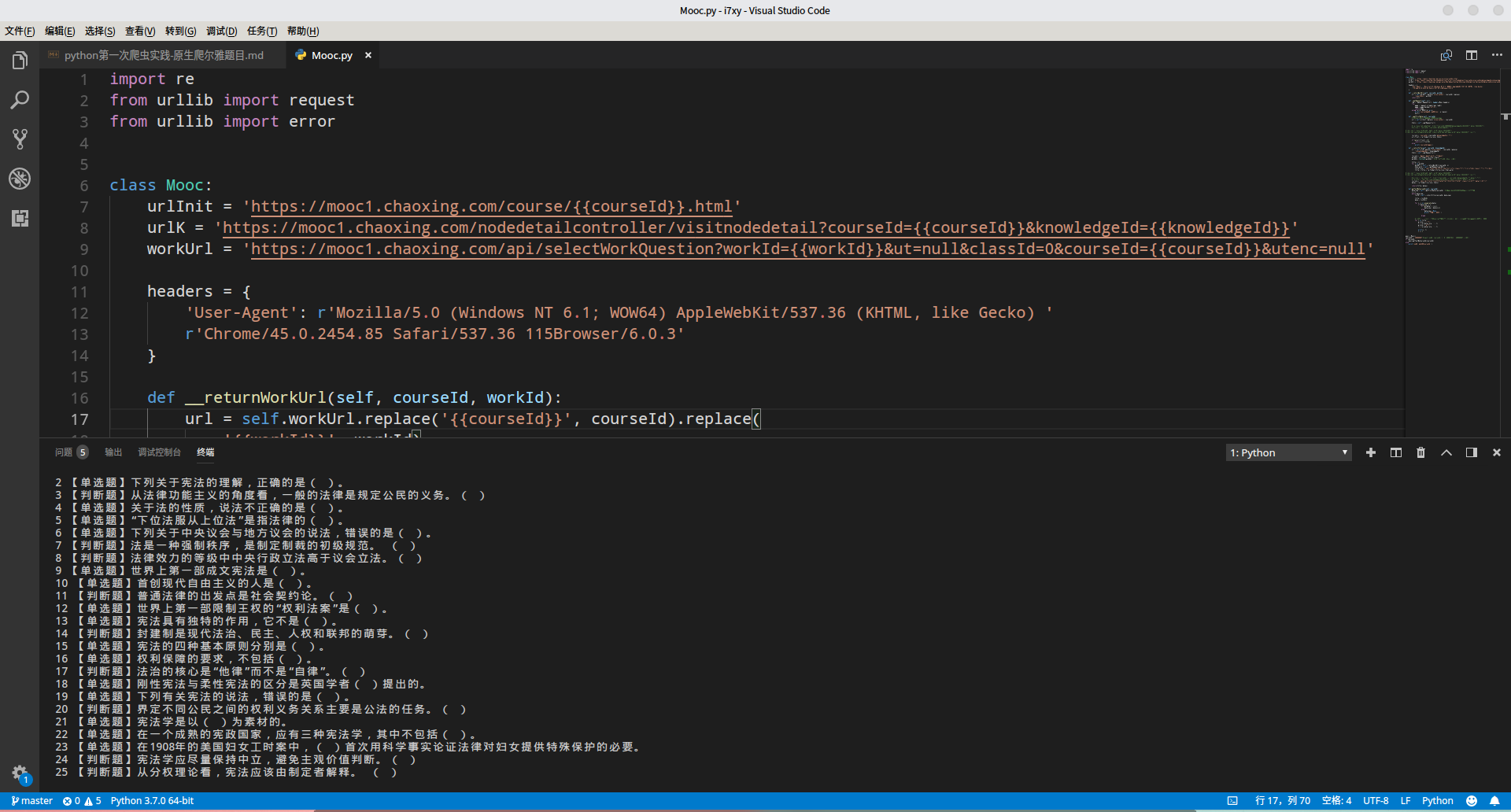The height and width of the screenshot is (812, 1511).
Task: Open the Manage gear icon
Action: pos(20,773)
